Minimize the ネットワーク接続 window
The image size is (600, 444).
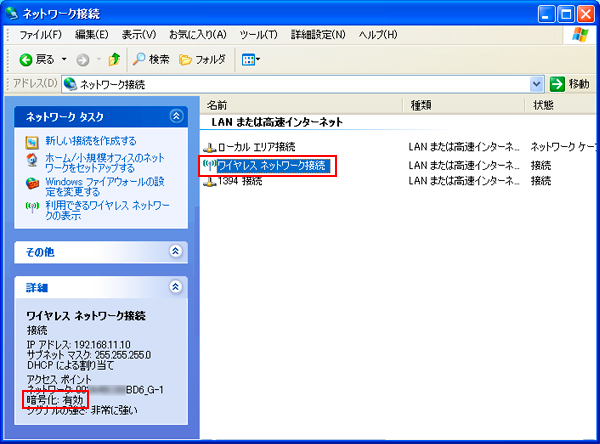pos(546,15)
